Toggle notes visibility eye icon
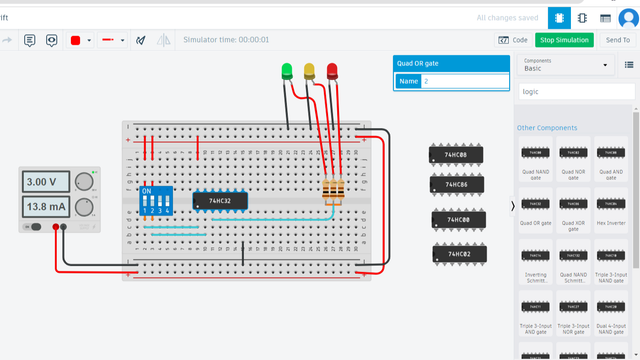Viewport: 640px width, 360px height. (51, 40)
